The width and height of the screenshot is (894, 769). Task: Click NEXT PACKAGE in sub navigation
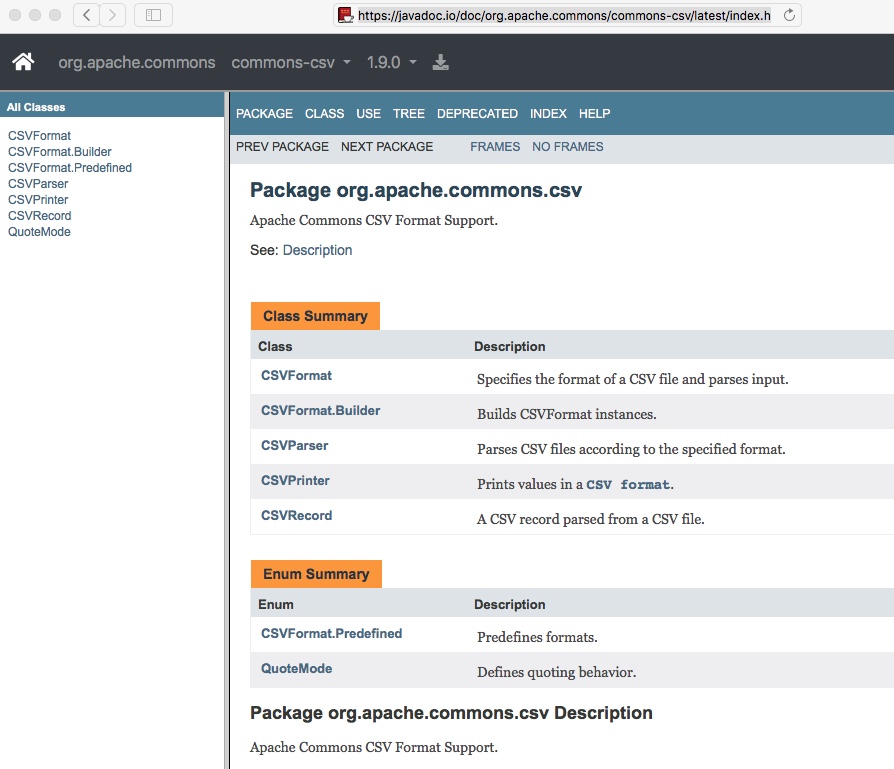pyautogui.click(x=387, y=147)
